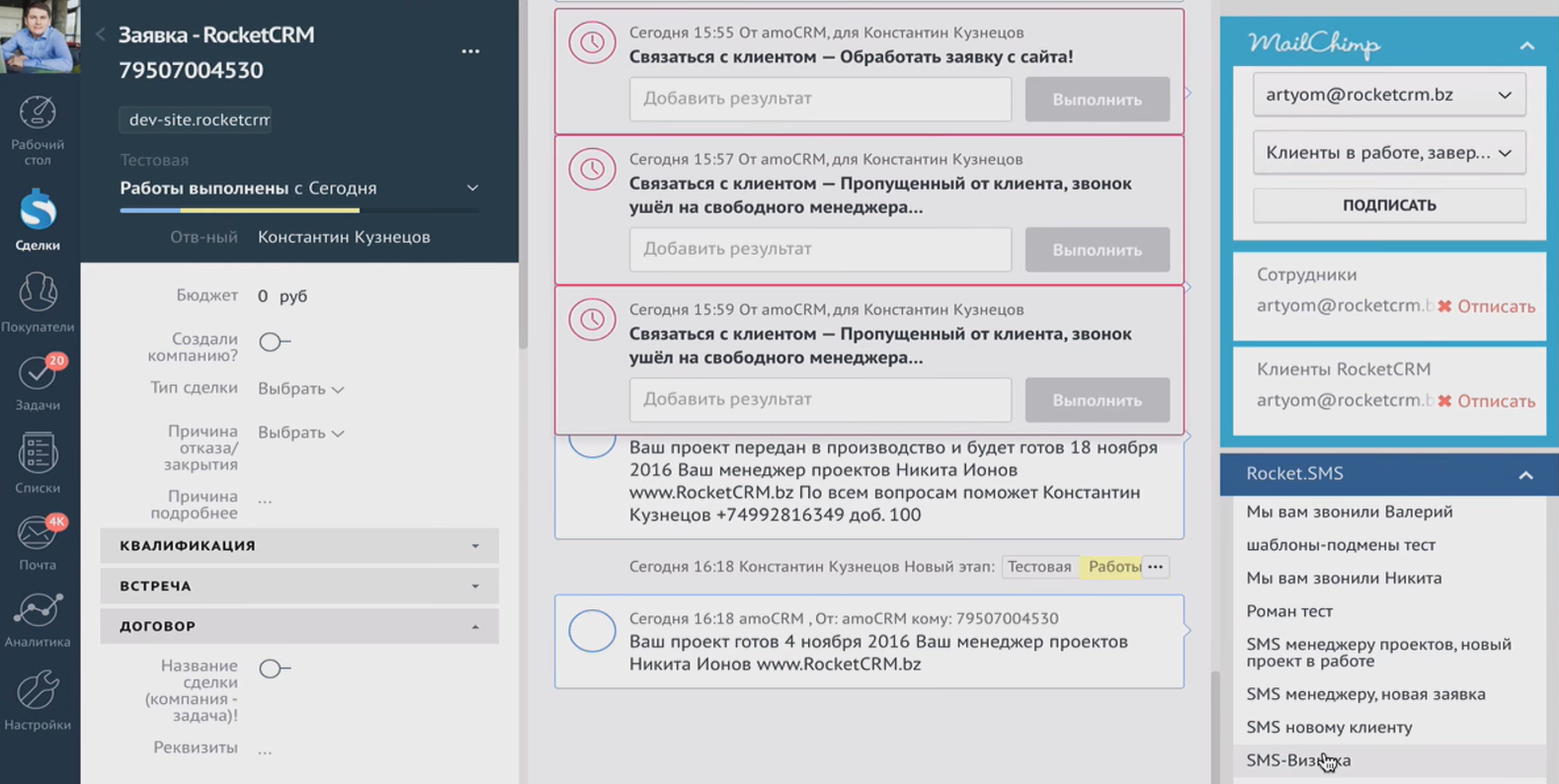This screenshot has width=1559, height=784.
Task: Click clock icon of the 15:55 task
Action: (x=592, y=42)
